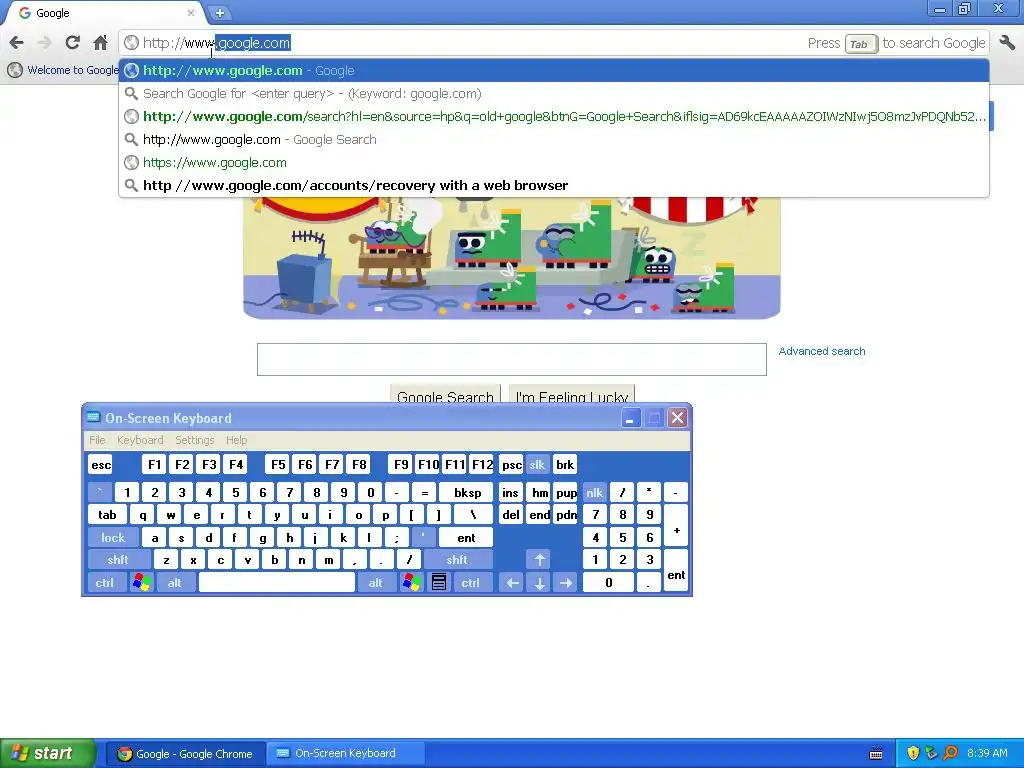Screen dimensions: 1024x768
Task: Open On-Screen Keyboard Settings menu
Action: (195, 440)
